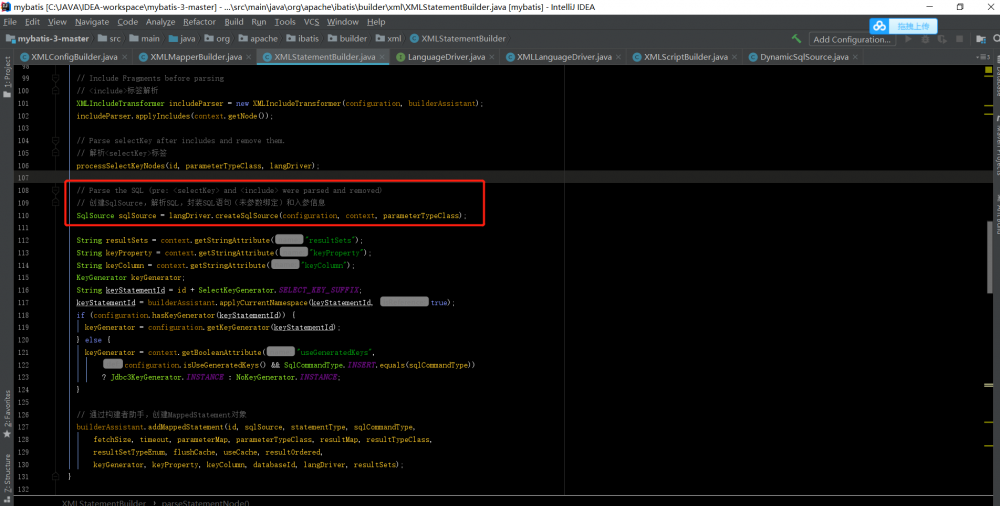Collapse comment fold marker at line 109
This screenshot has height=506, width=1000.
pyautogui.click(x=55, y=203)
